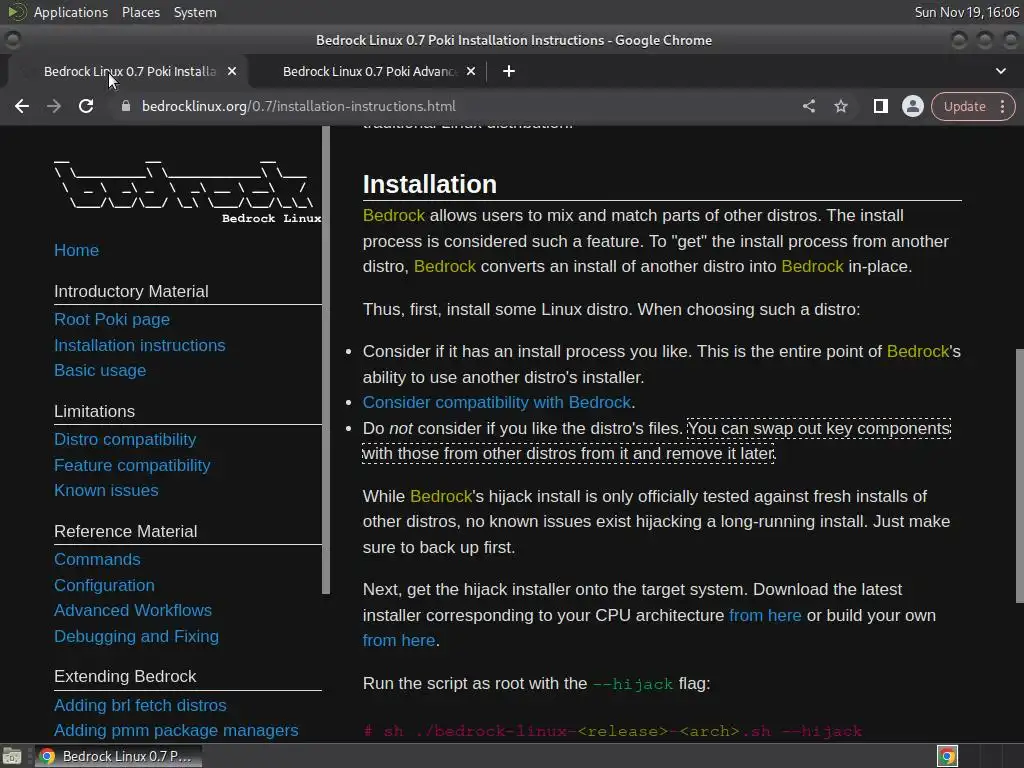1024x768 pixels.
Task: Follow the Consider compatibility with Bedrock link
Action: point(497,402)
